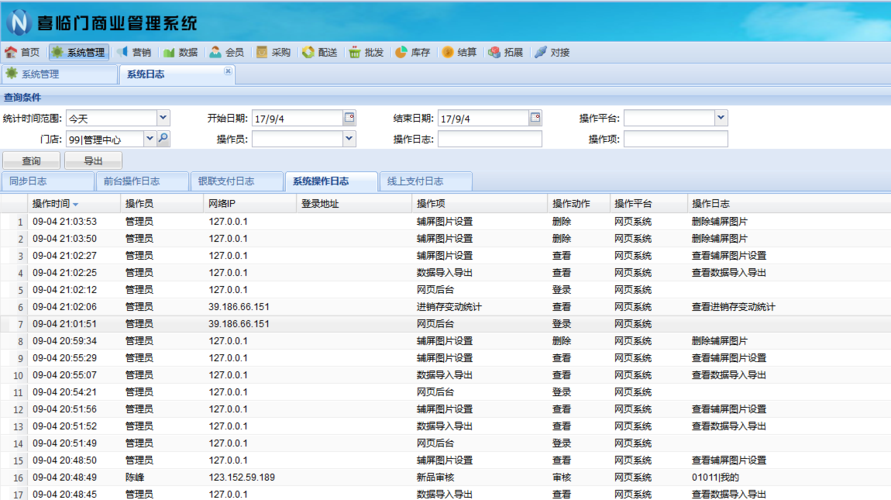Focus the 结束日期 date field
Image resolution: width=891 pixels, height=500 pixels.
click(484, 118)
